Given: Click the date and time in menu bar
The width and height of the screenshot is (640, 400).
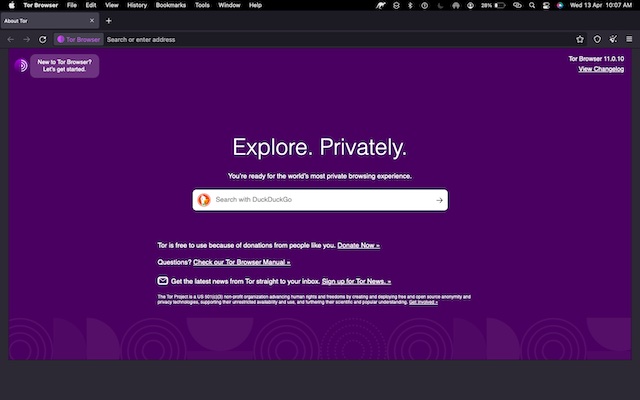Looking at the screenshot, I should (601, 5).
